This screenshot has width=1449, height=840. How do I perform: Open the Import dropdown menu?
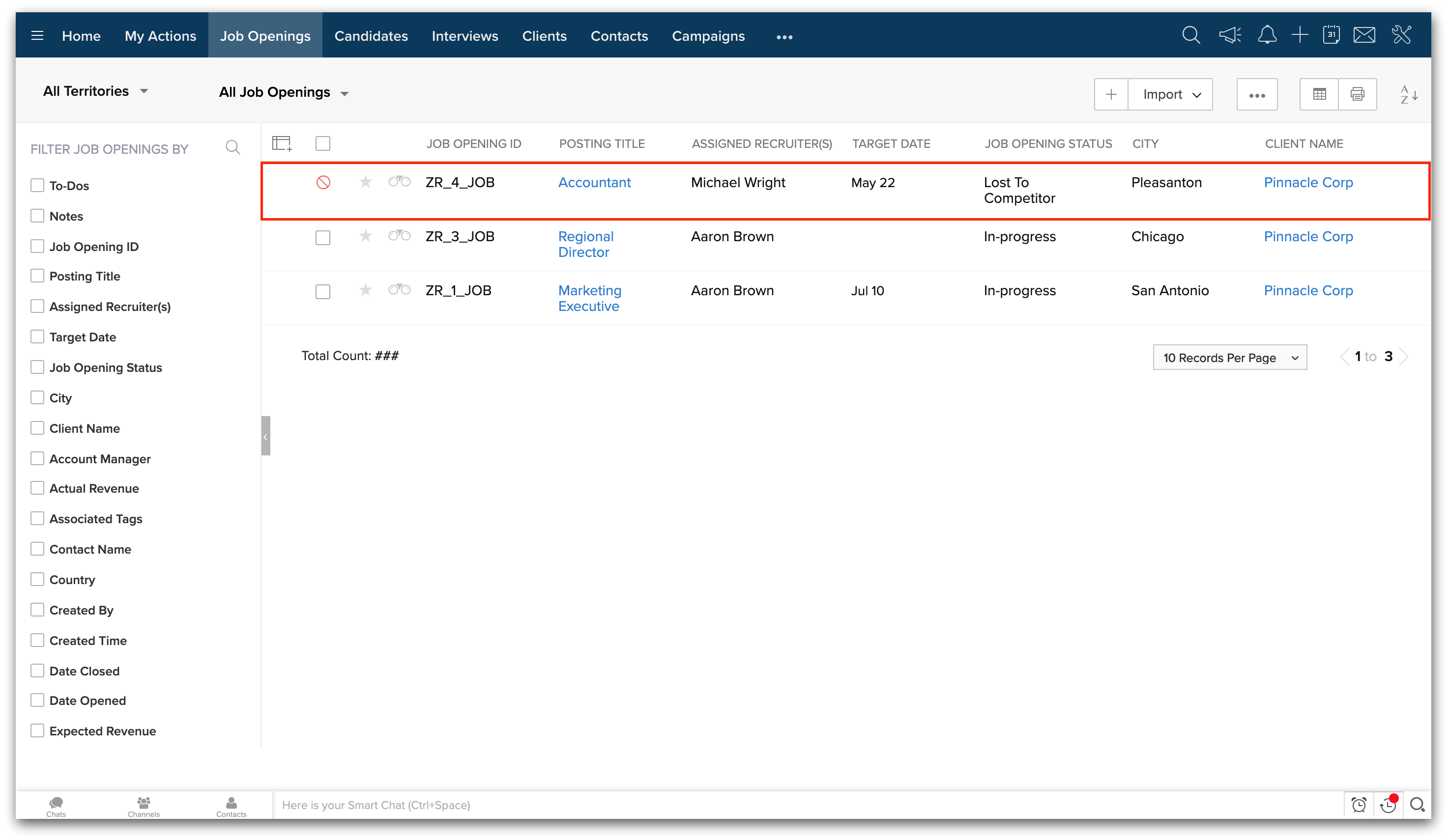[1171, 94]
